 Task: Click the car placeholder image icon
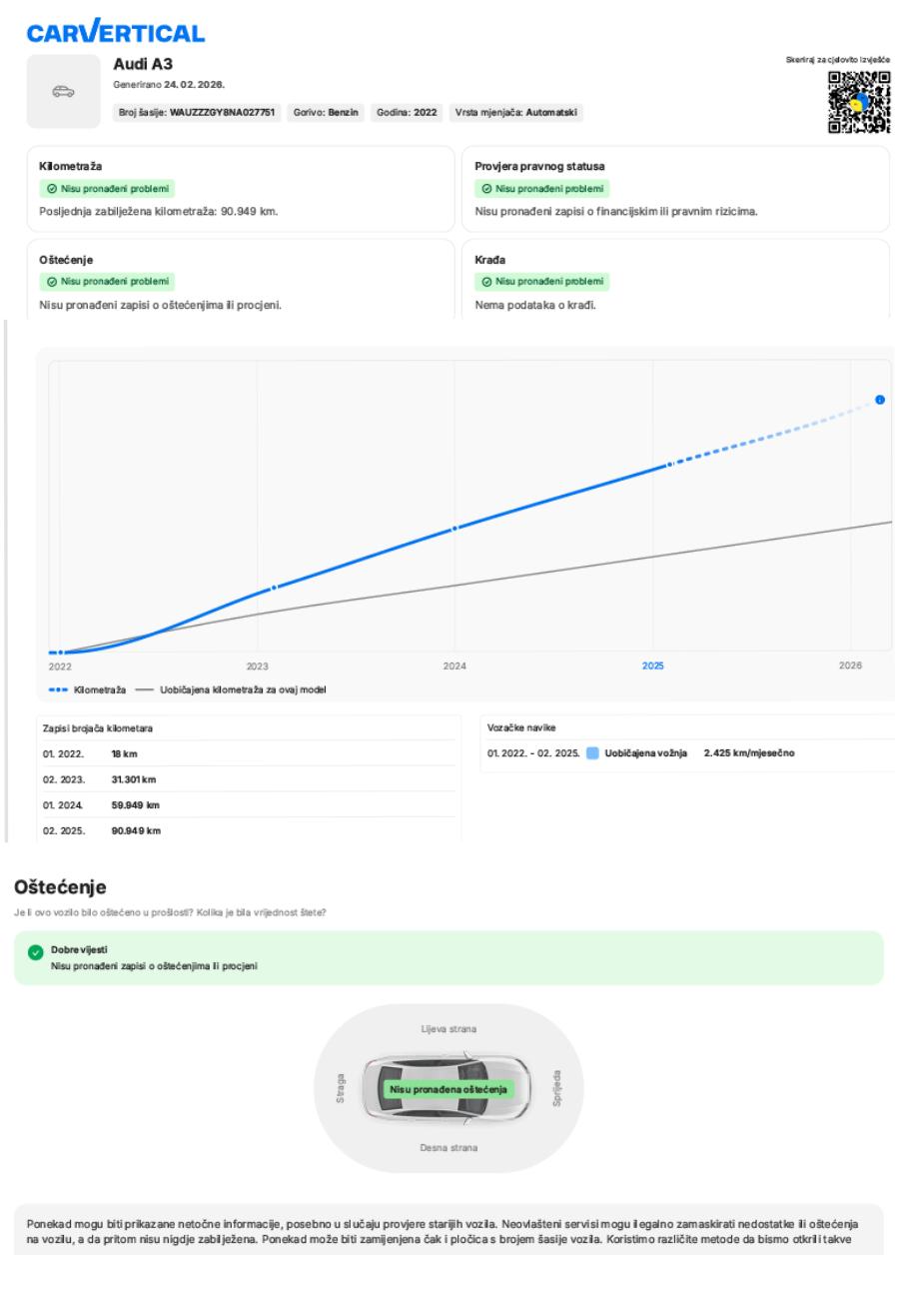coord(63,92)
